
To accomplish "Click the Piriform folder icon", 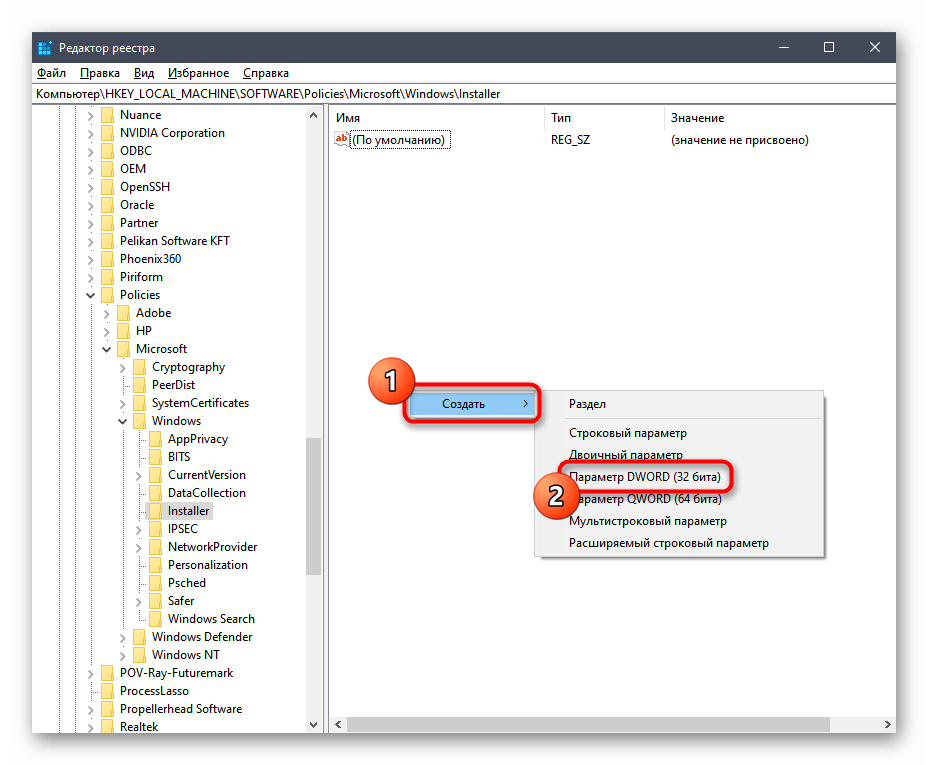I will pyautogui.click(x=108, y=277).
